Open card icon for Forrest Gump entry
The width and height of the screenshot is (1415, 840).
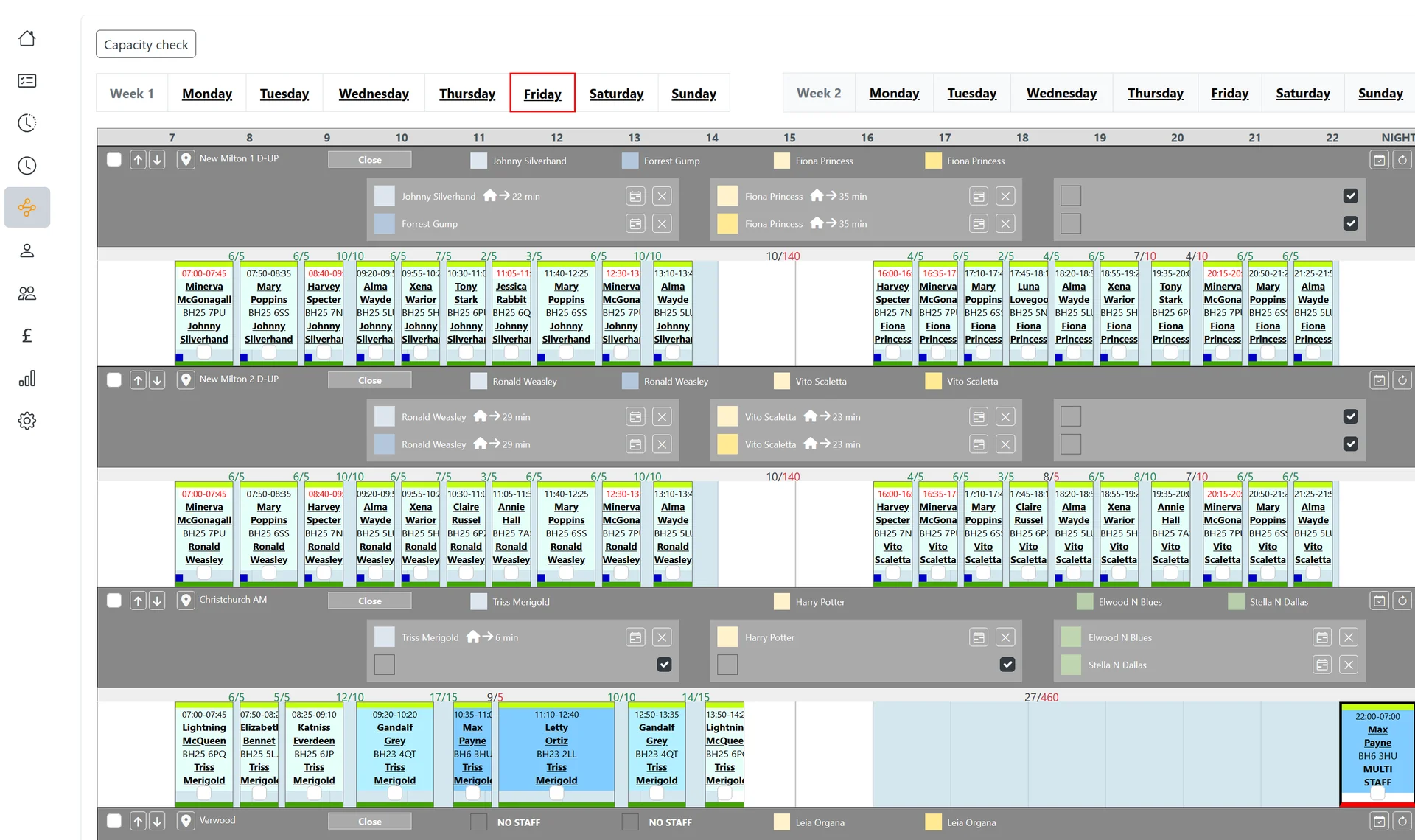pyautogui.click(x=635, y=223)
